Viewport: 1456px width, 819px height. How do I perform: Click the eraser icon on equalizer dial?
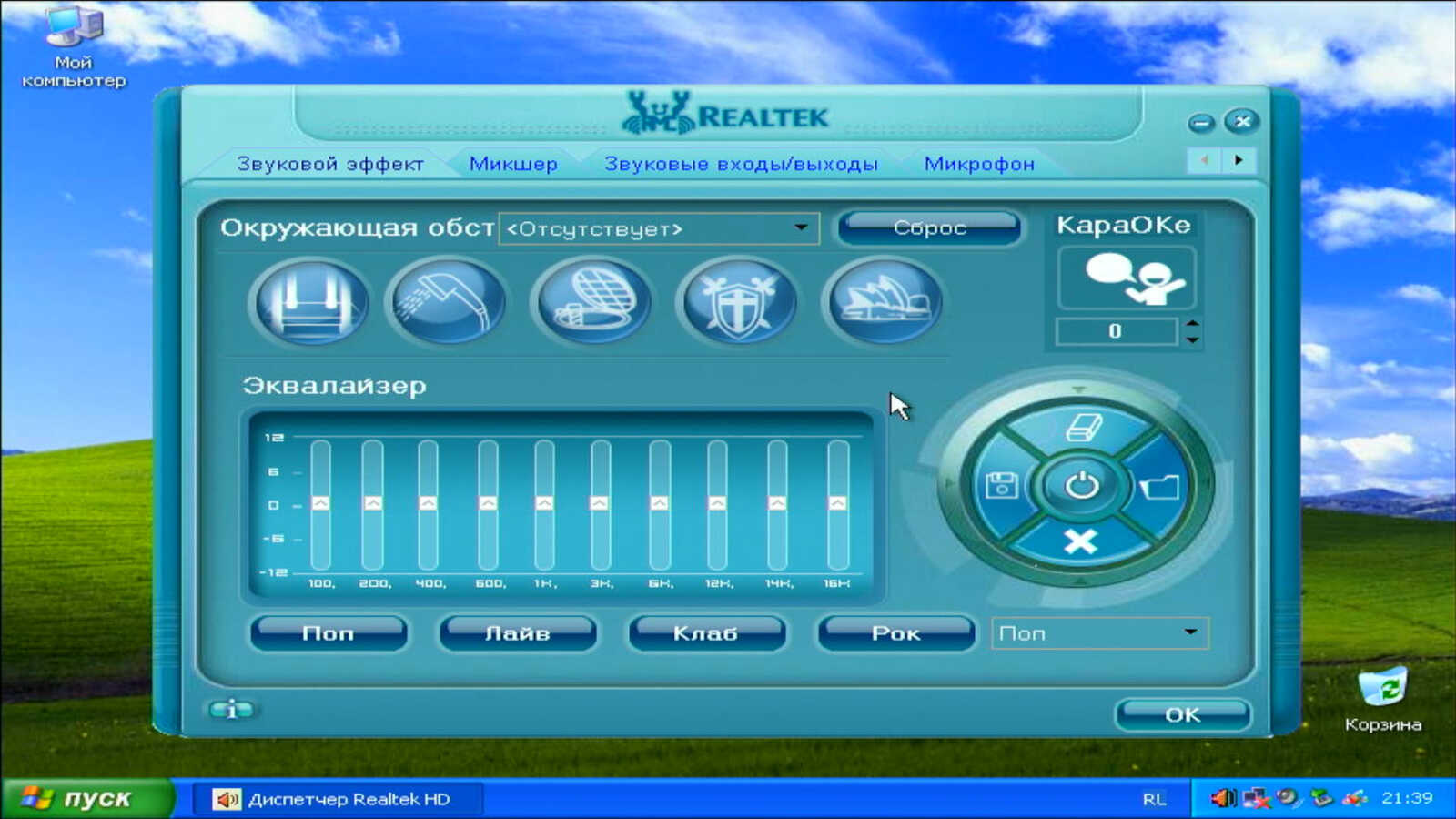click(x=1081, y=427)
